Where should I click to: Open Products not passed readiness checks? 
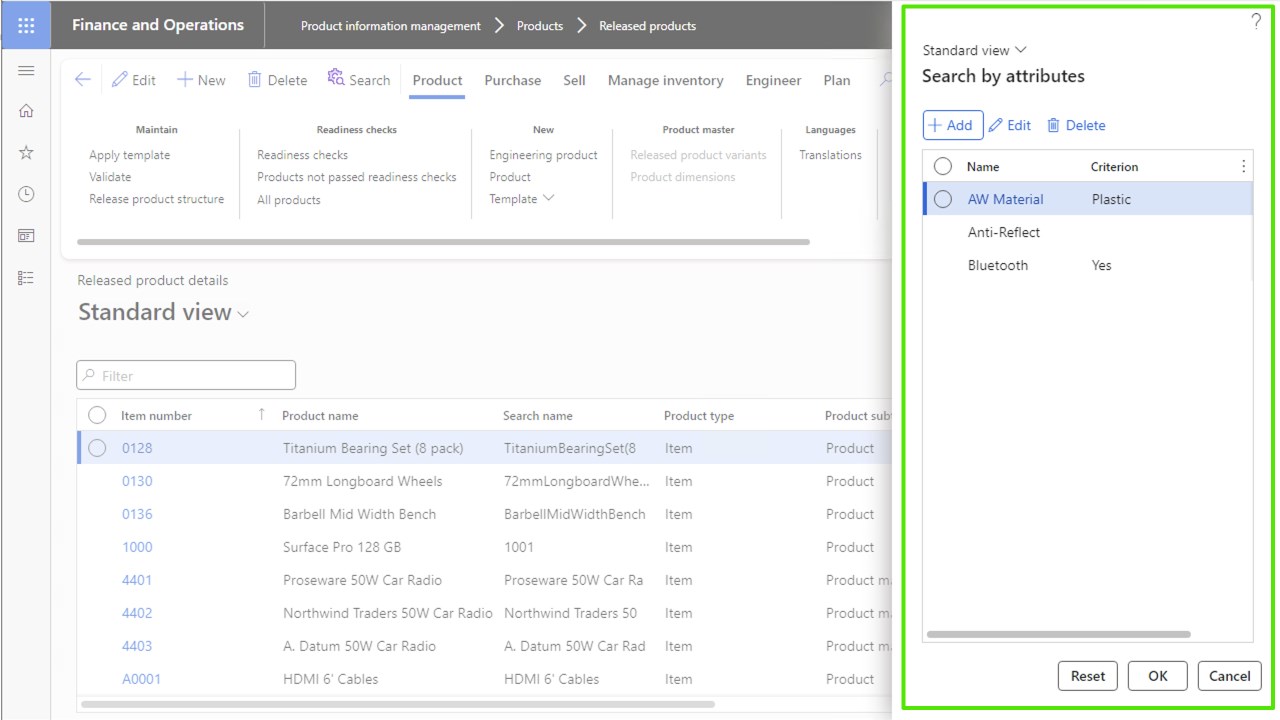(x=356, y=177)
